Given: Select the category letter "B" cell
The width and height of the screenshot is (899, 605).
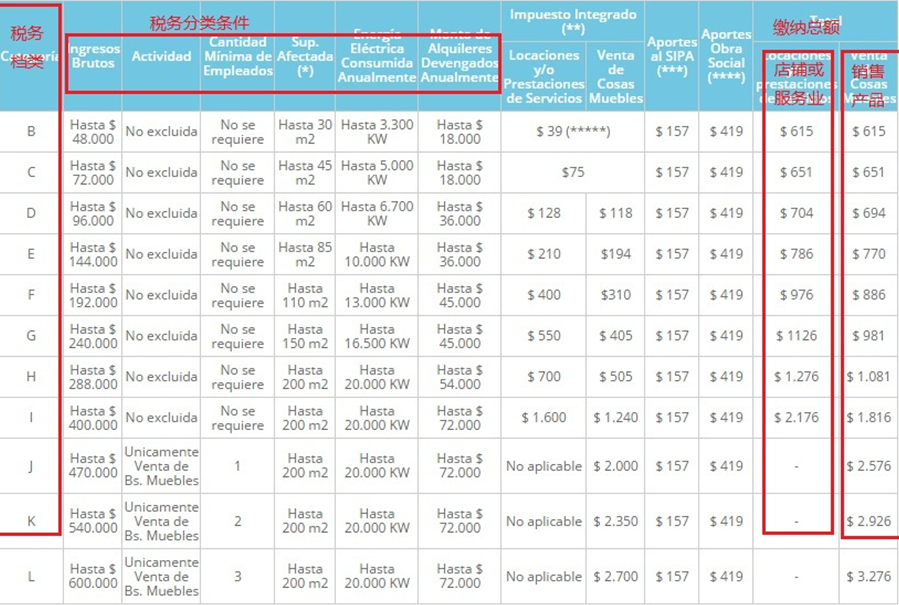Looking at the screenshot, I should click(31, 131).
